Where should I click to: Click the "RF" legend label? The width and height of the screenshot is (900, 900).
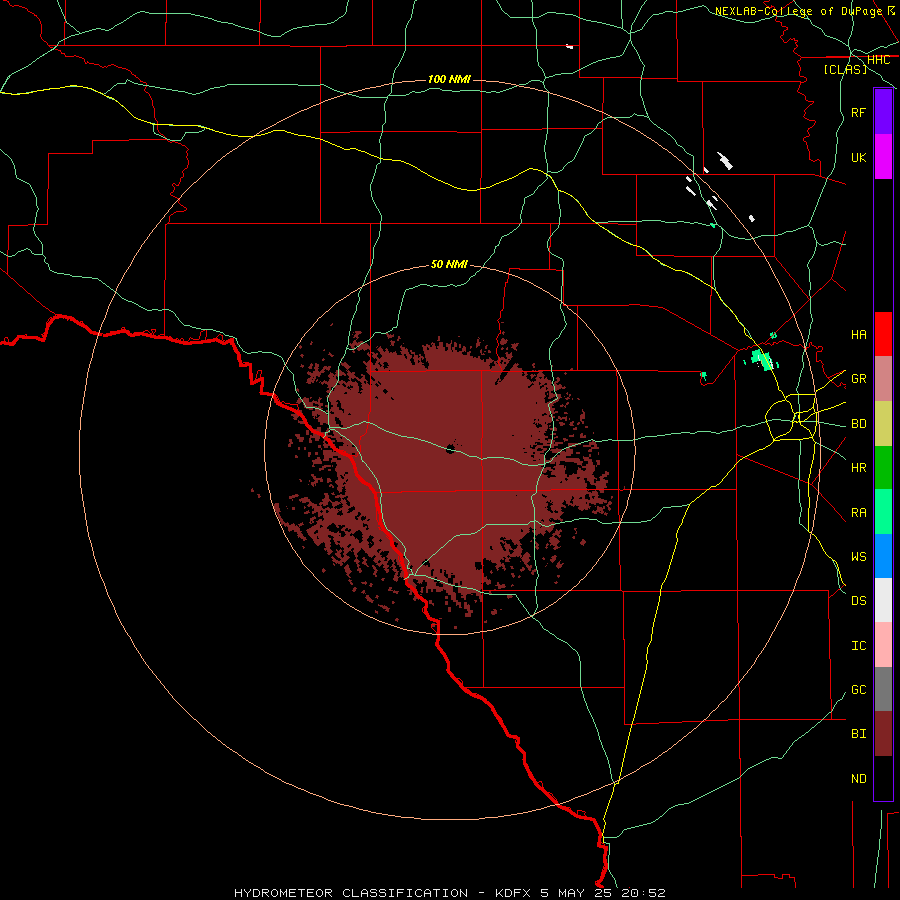click(858, 112)
